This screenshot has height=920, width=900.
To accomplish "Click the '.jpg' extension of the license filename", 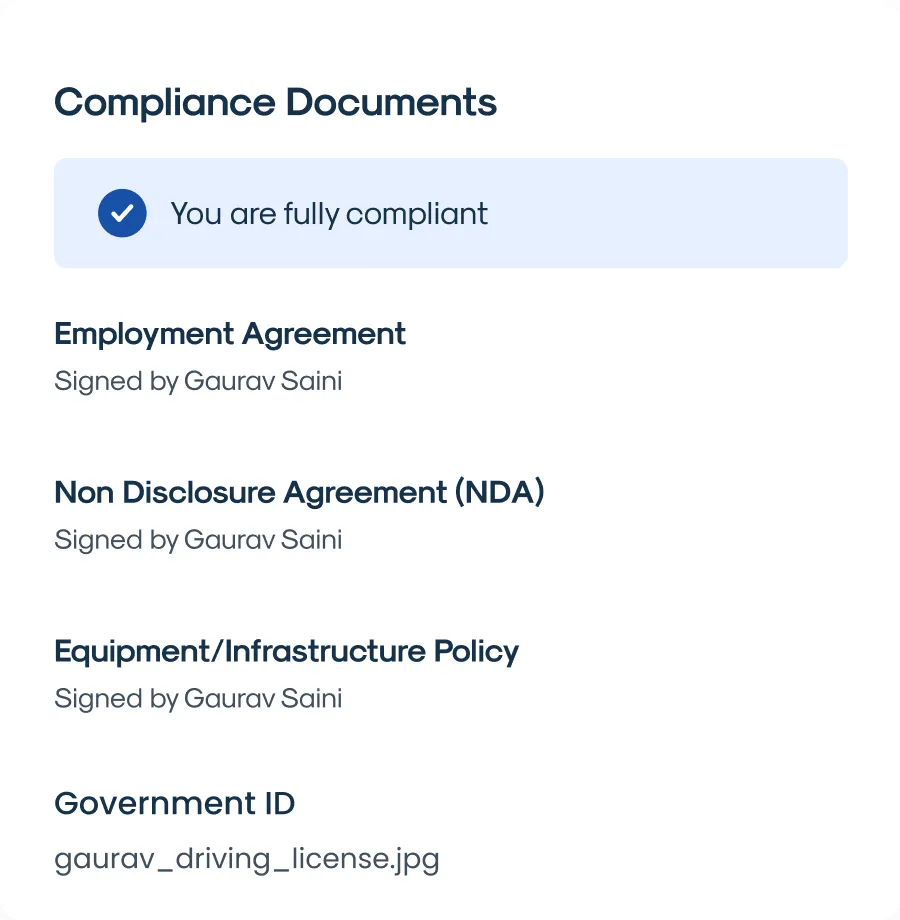I will click(412, 859).
